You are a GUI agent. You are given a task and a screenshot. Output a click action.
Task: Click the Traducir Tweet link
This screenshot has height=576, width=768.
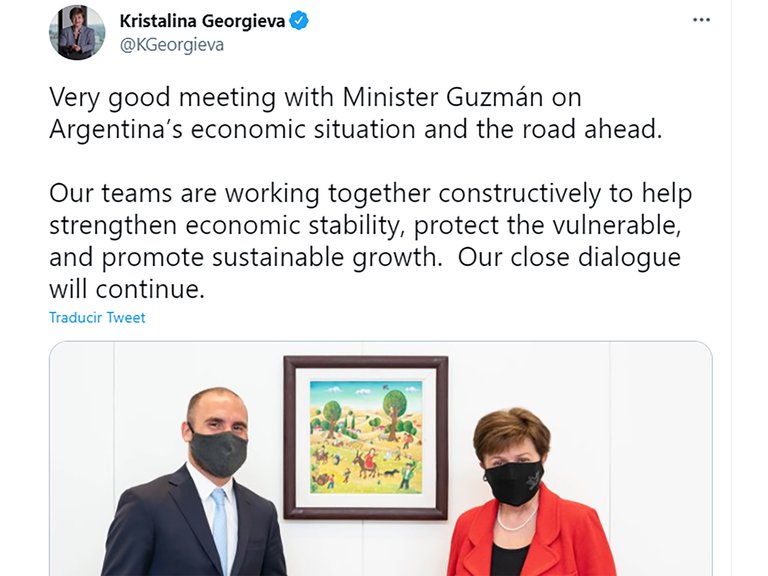97,317
